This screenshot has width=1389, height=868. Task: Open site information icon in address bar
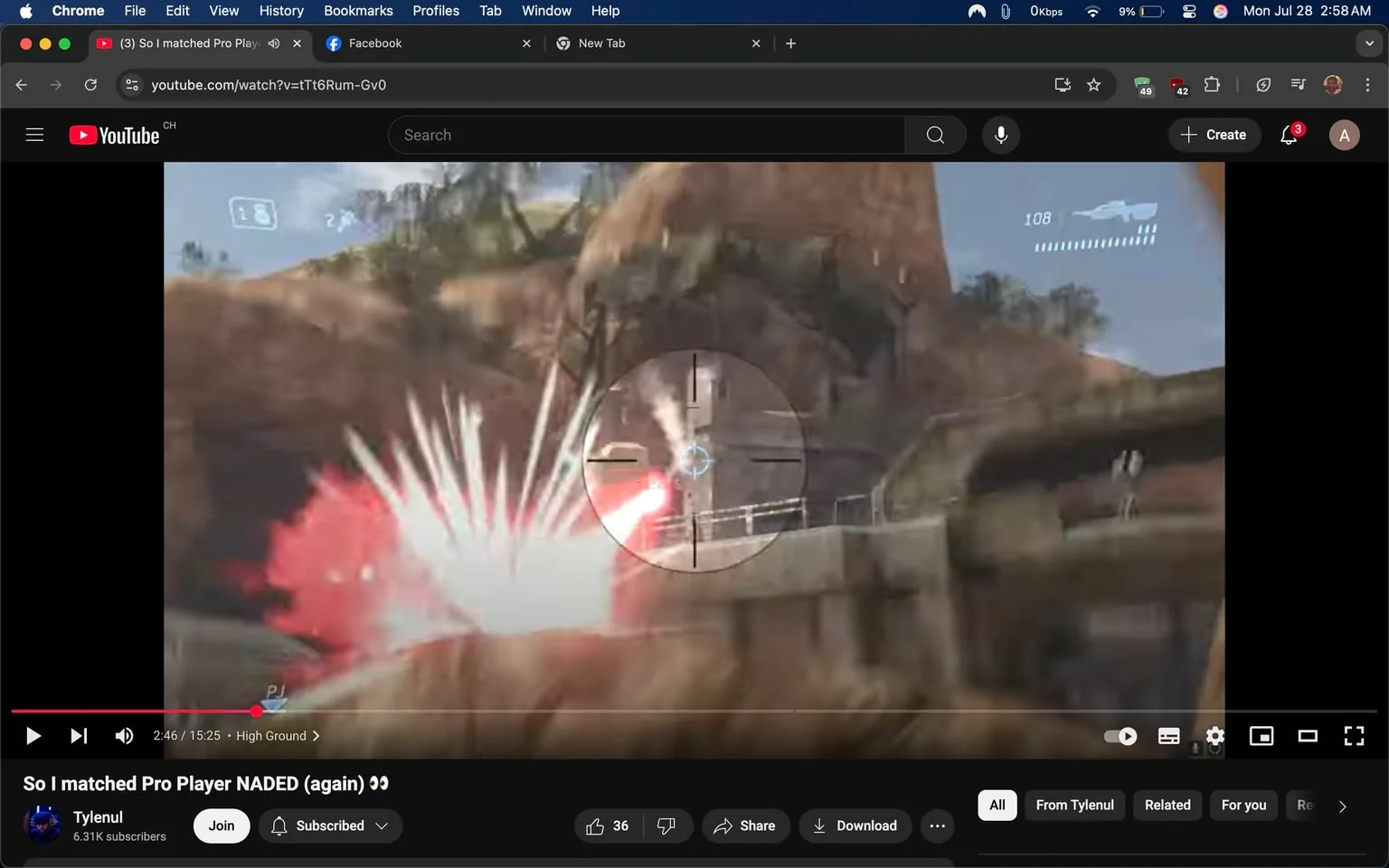(x=132, y=85)
